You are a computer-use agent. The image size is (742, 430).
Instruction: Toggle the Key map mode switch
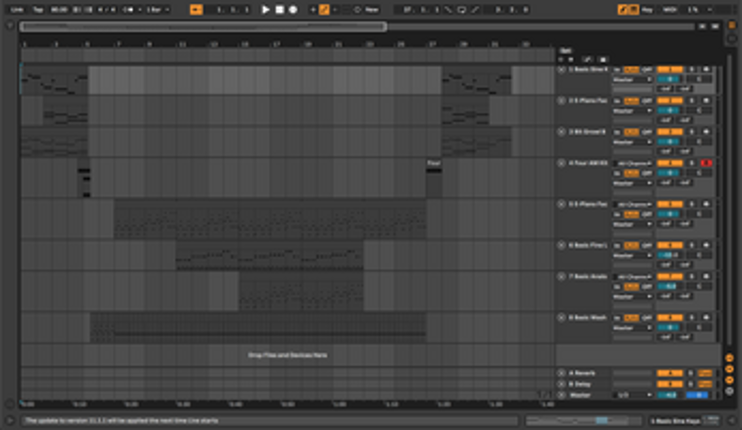pyautogui.click(x=647, y=9)
